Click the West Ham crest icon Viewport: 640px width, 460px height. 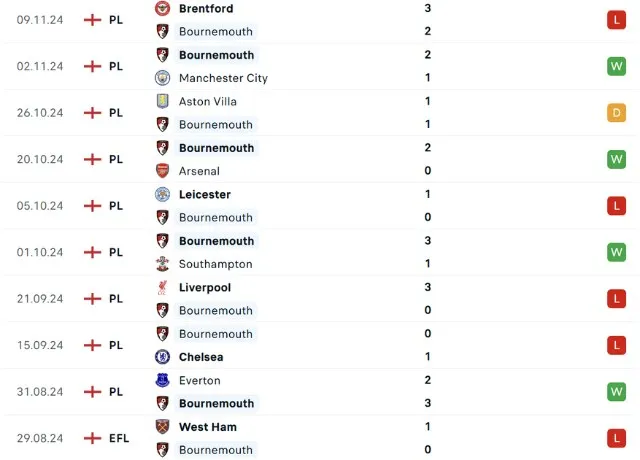click(163, 427)
